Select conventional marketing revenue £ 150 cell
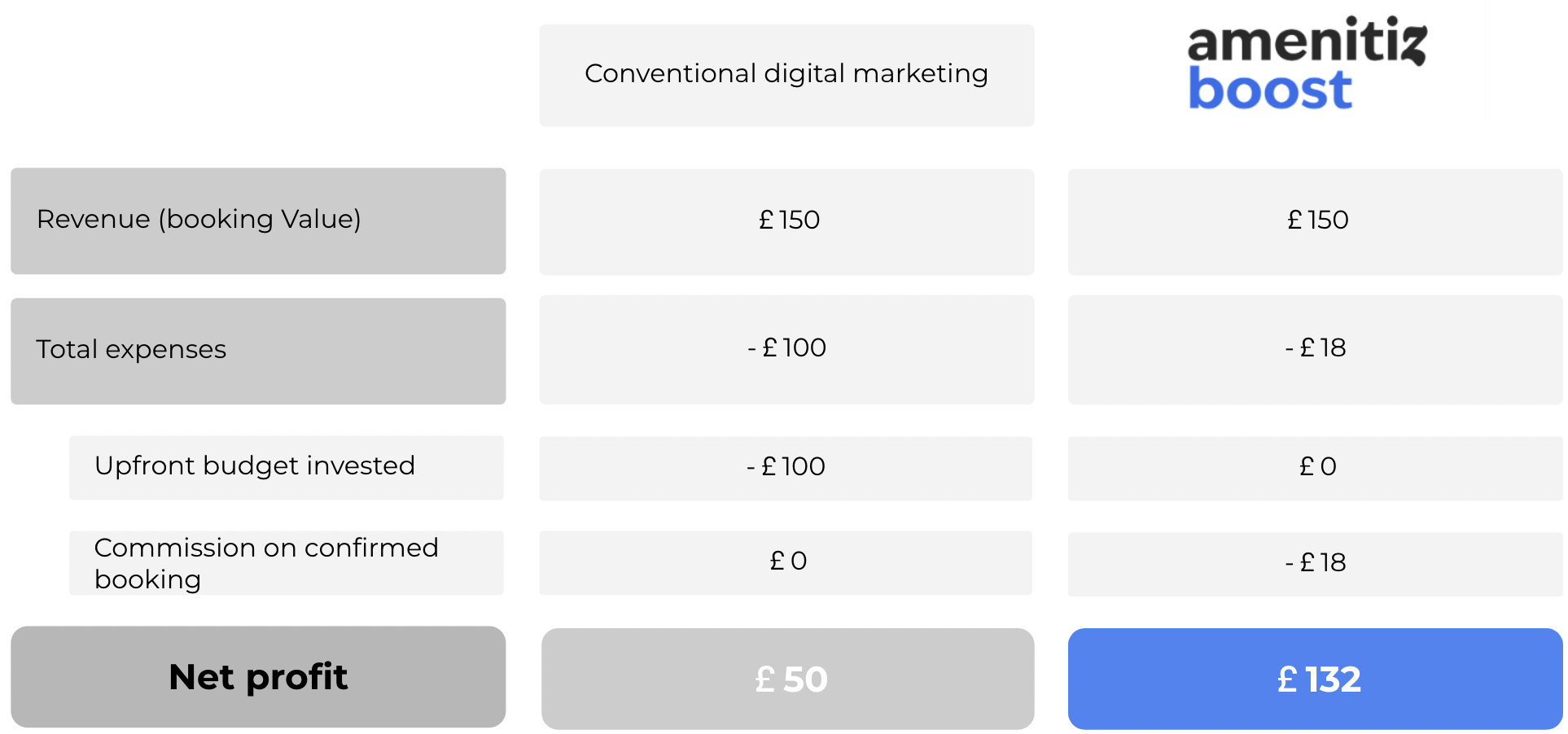This screenshot has width=1568, height=734. tap(786, 221)
